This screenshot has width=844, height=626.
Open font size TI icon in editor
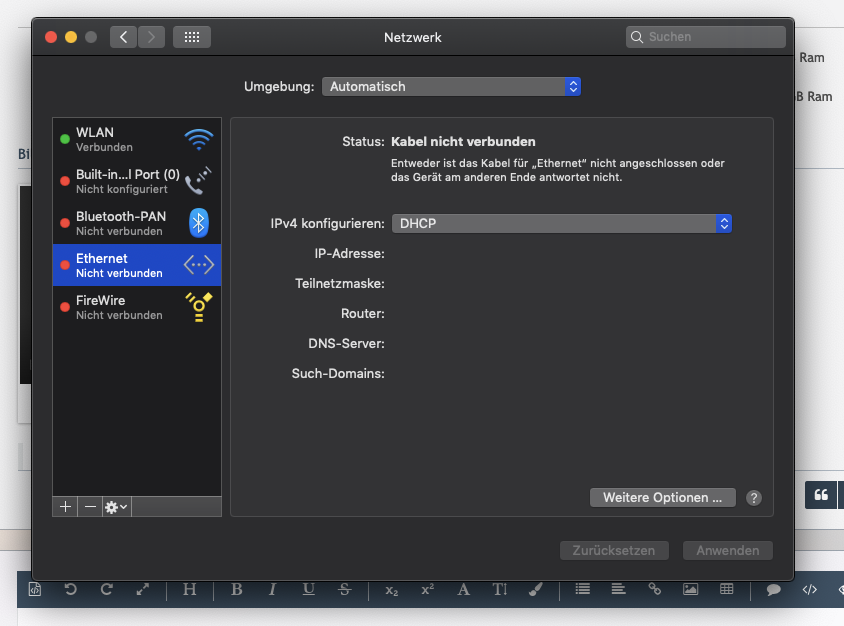500,589
